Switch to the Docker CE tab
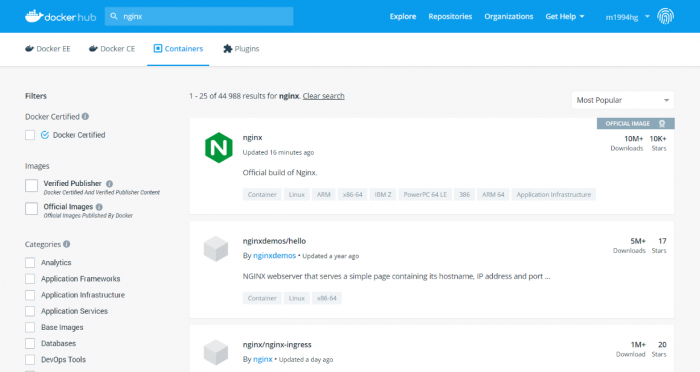This screenshot has height=372, width=700. tap(112, 49)
